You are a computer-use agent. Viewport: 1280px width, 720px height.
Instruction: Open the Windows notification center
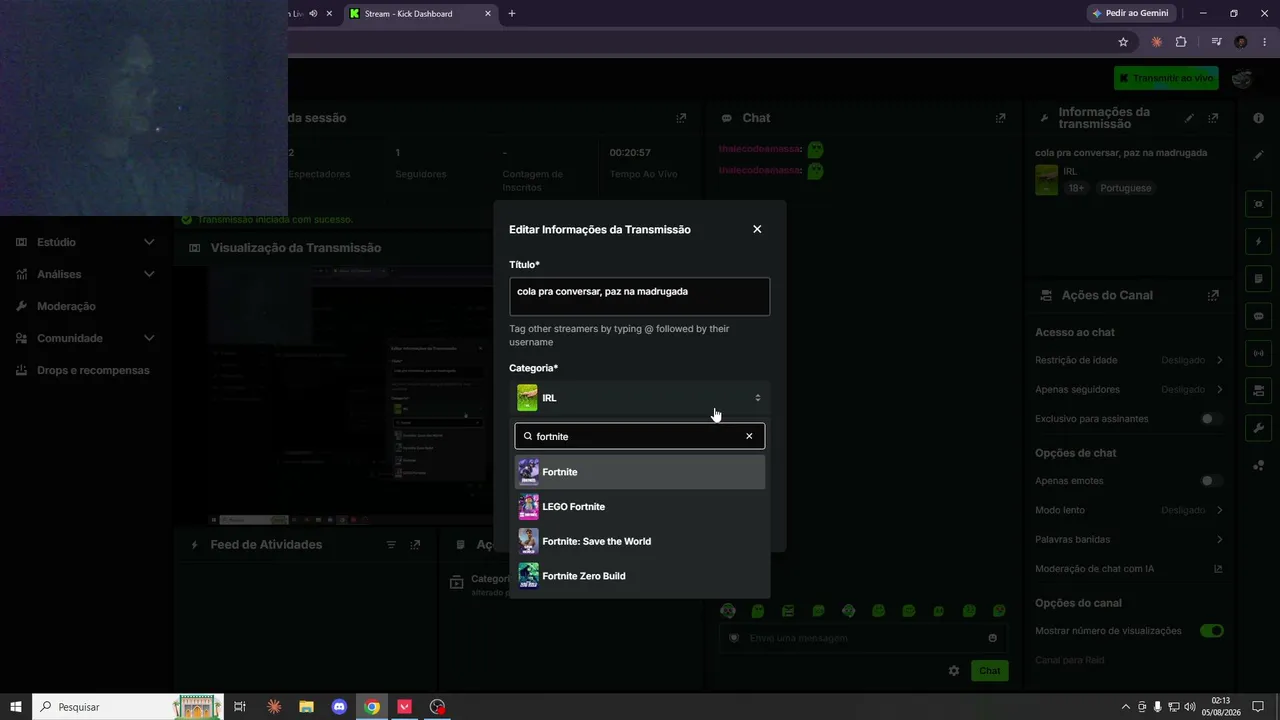(x=1258, y=707)
